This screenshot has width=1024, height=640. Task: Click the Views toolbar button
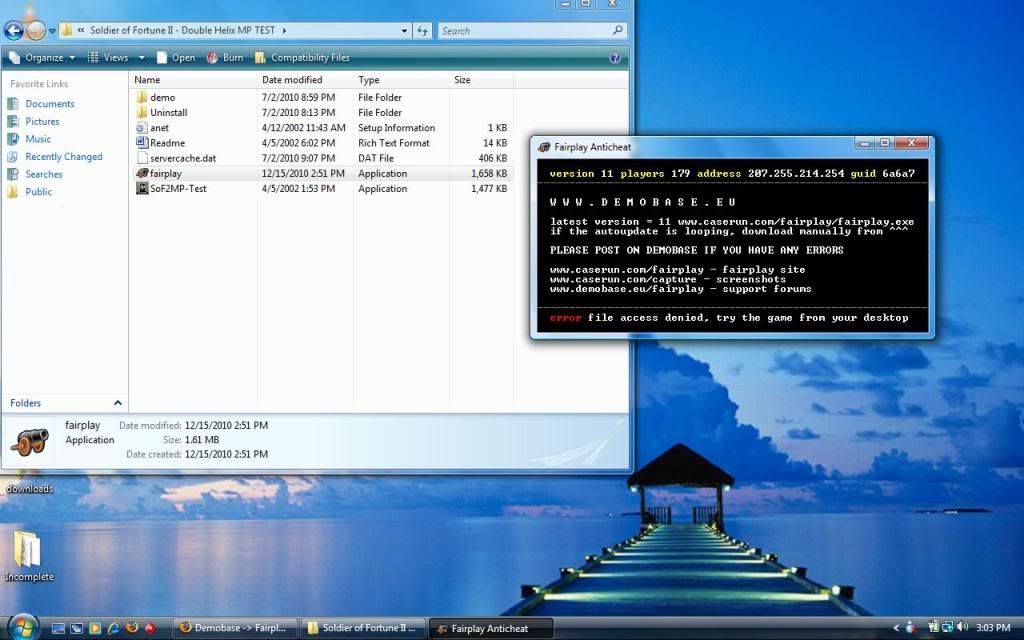[x=108, y=57]
